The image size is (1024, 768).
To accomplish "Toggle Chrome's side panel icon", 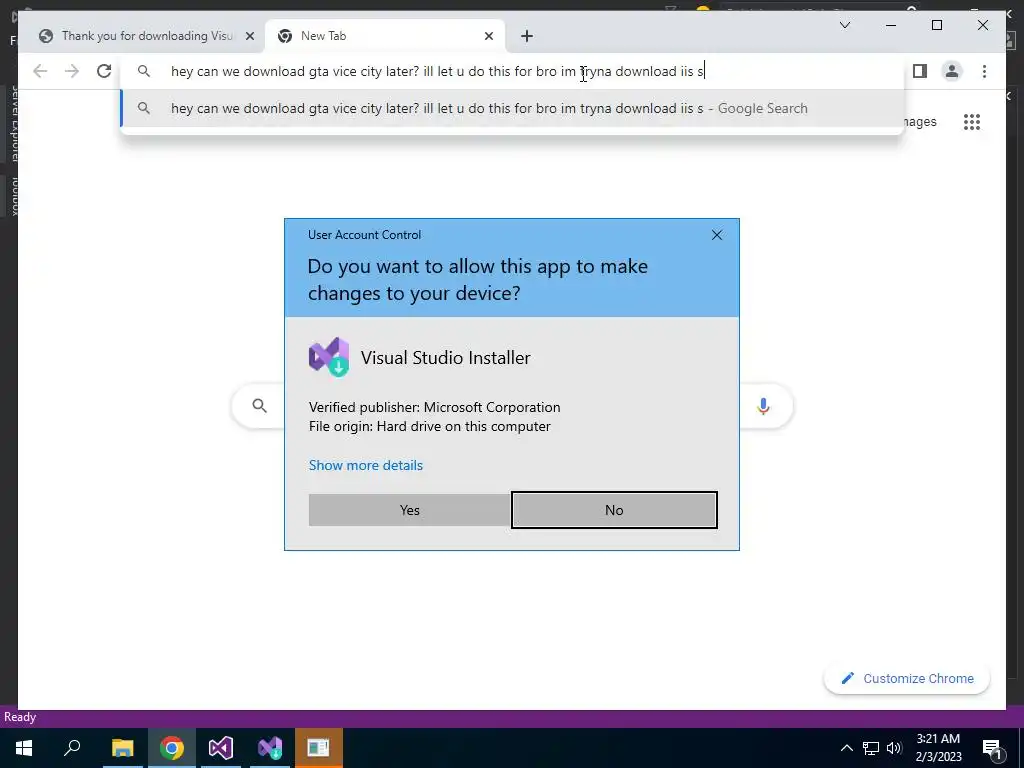I will coord(920,71).
